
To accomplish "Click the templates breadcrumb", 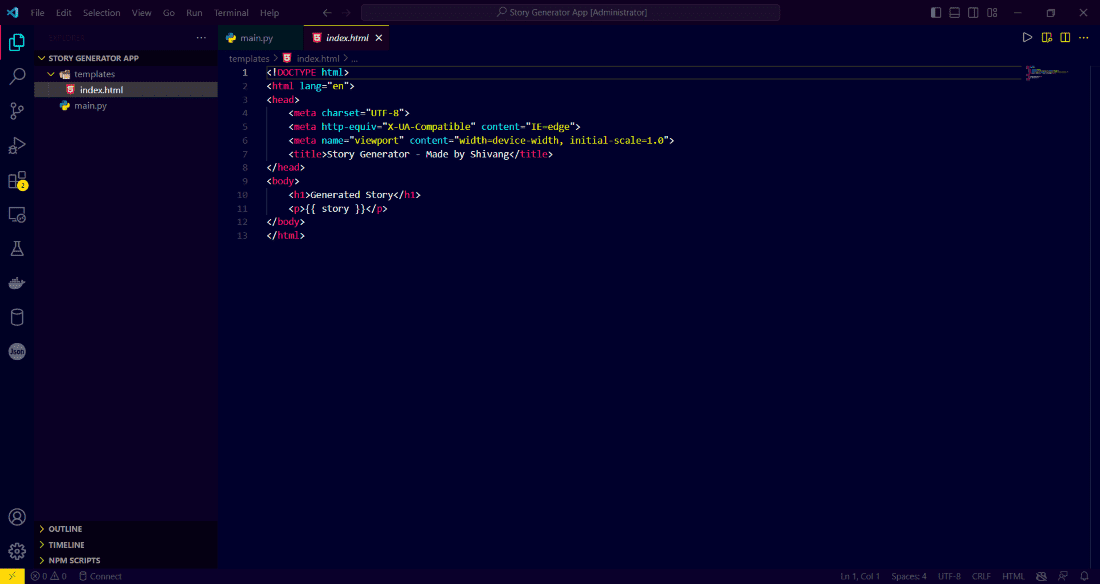I will 249,58.
